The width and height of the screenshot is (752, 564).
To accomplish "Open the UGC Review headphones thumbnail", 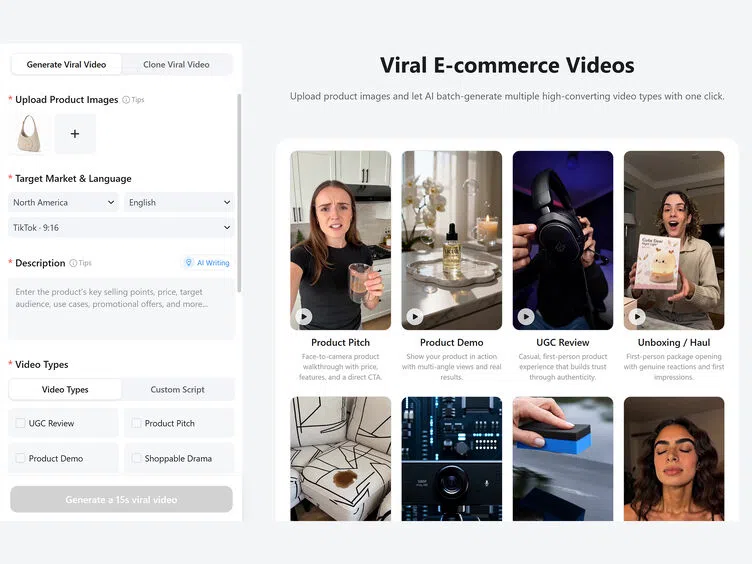I will click(563, 240).
